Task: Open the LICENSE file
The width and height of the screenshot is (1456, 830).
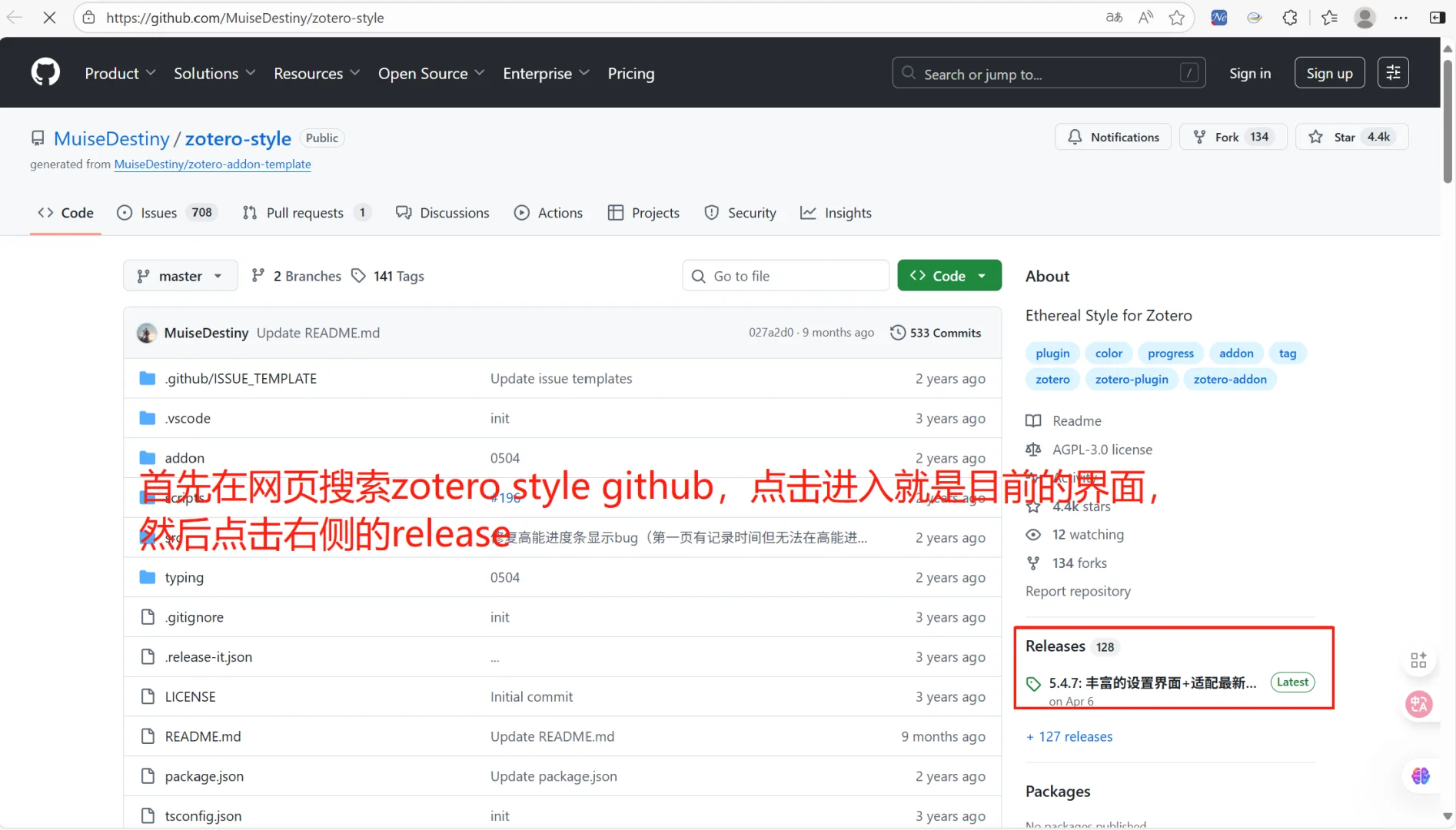Action: point(190,696)
